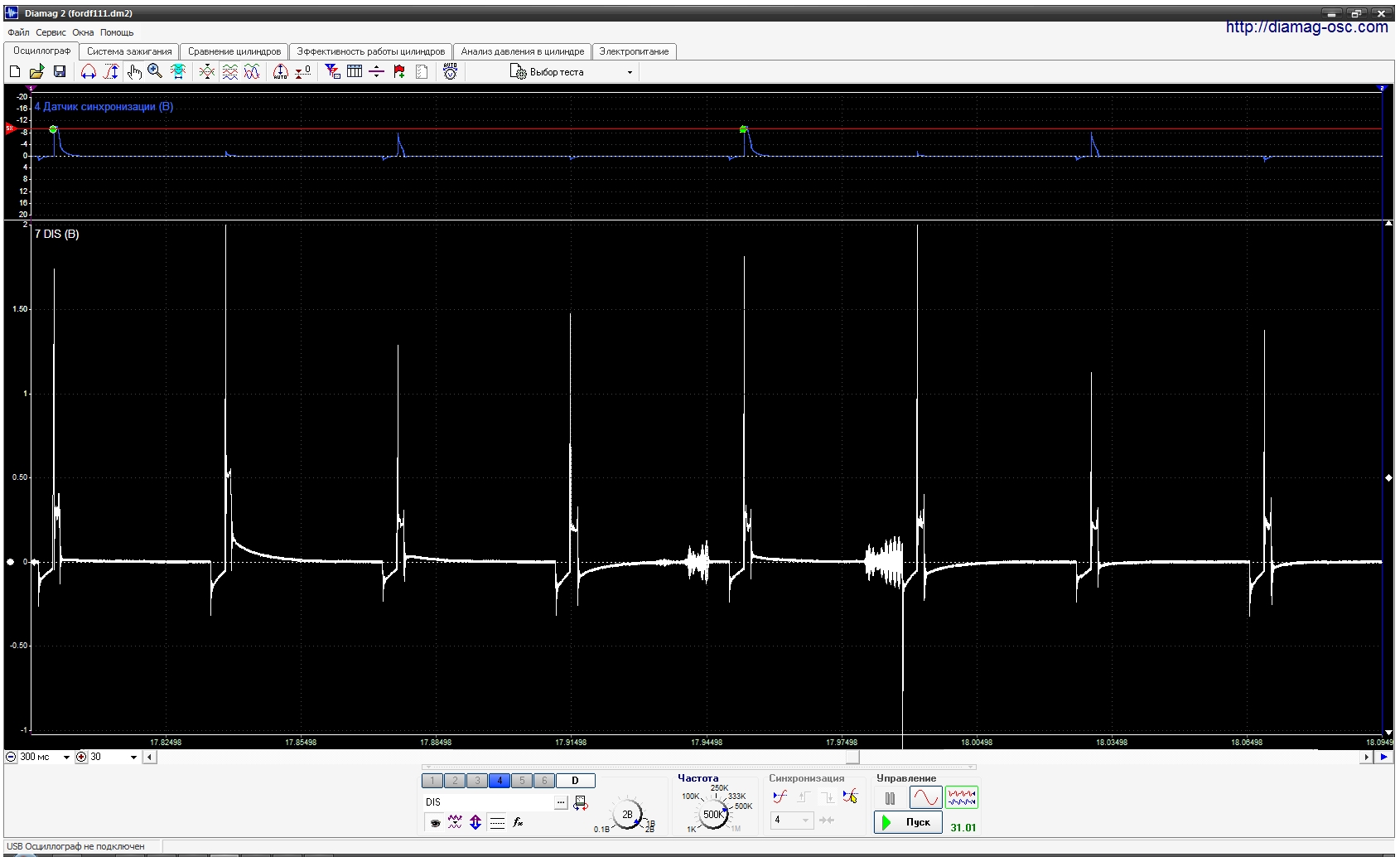The image size is (1400, 857).
Task: Click the AUTO scale arc icon
Action: (281, 72)
